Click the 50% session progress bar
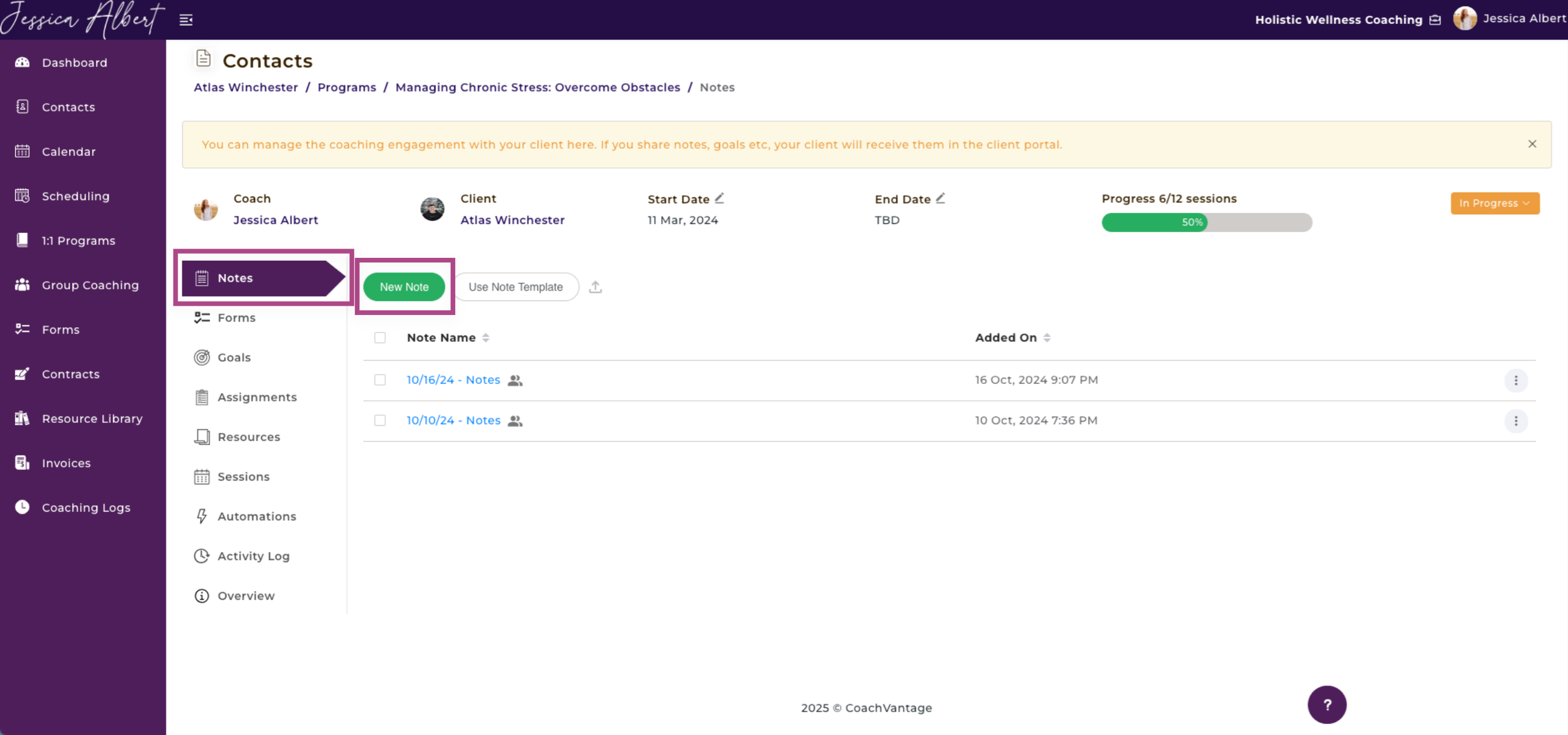Viewport: 1568px width, 735px height. (1206, 222)
